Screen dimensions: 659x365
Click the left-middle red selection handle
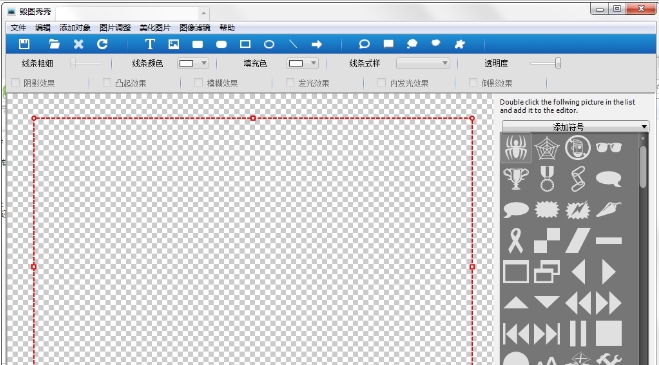coord(34,267)
